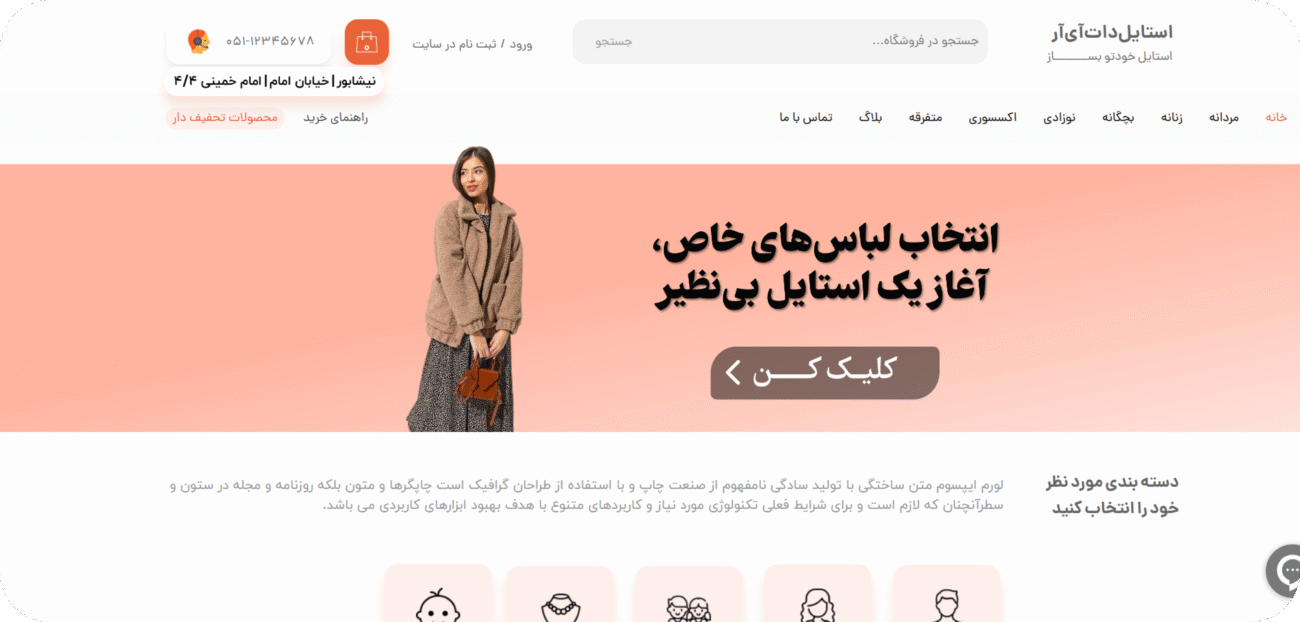The width and height of the screenshot is (1300, 622).
Task: Open the مردانه menu item
Action: click(1224, 118)
